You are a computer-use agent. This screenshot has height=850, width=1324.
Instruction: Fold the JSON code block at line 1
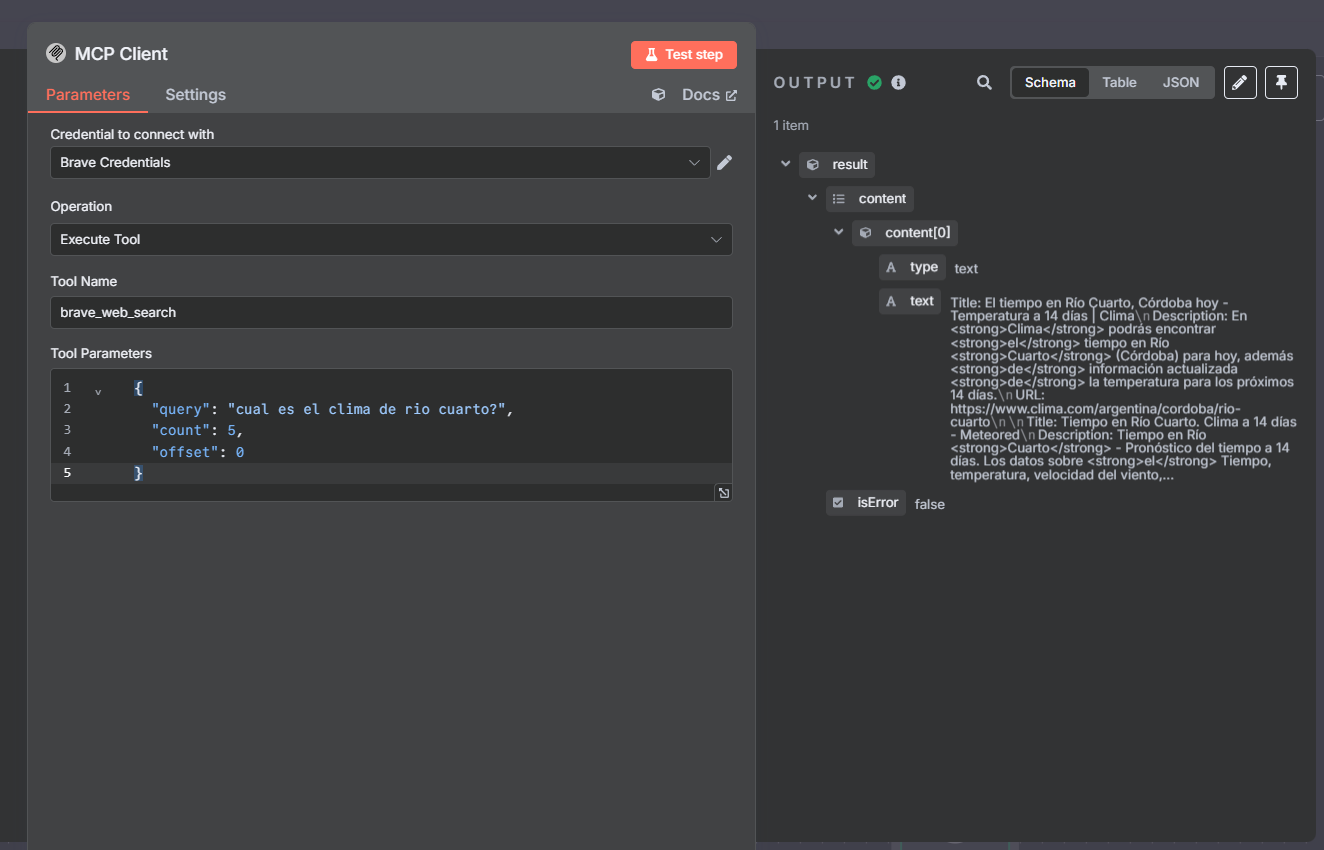coord(98,391)
